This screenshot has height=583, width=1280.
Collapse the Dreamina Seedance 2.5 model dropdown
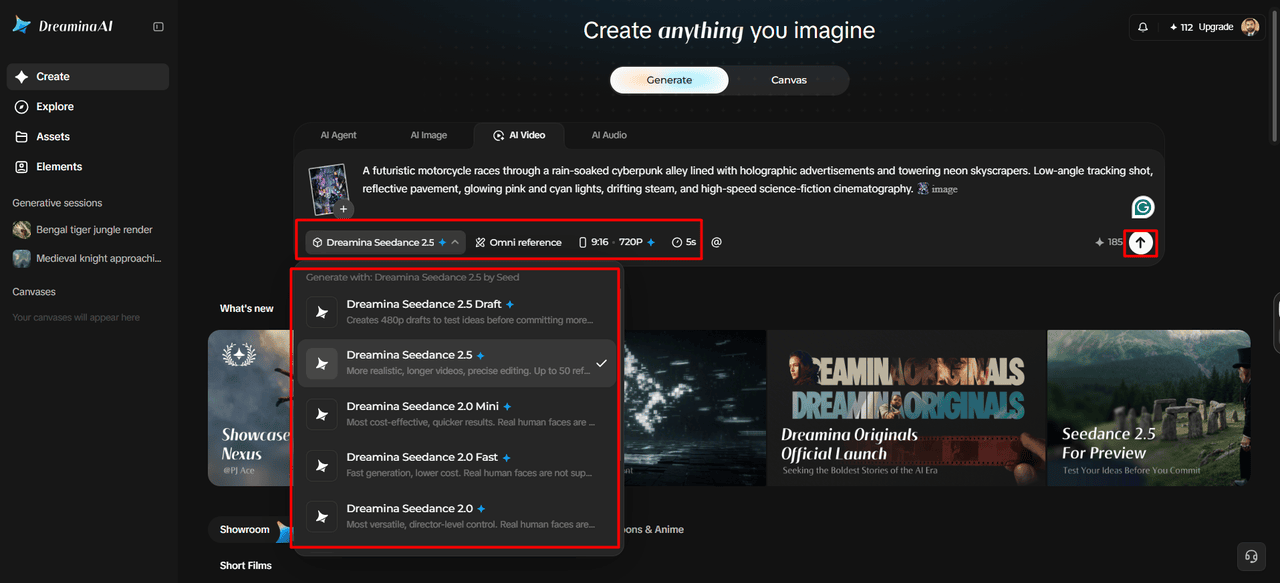(386, 242)
